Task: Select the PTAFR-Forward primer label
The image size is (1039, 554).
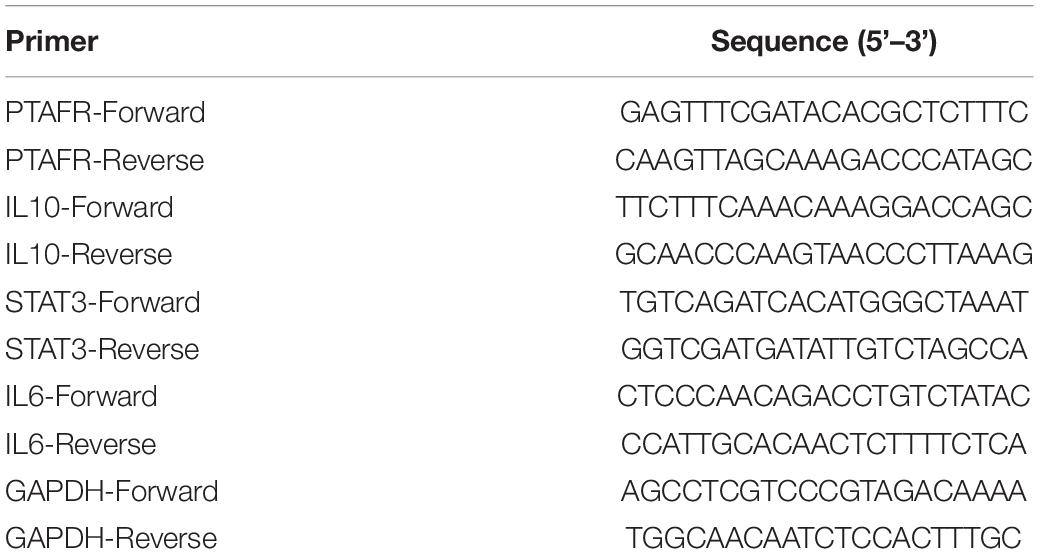Action: click(x=105, y=112)
